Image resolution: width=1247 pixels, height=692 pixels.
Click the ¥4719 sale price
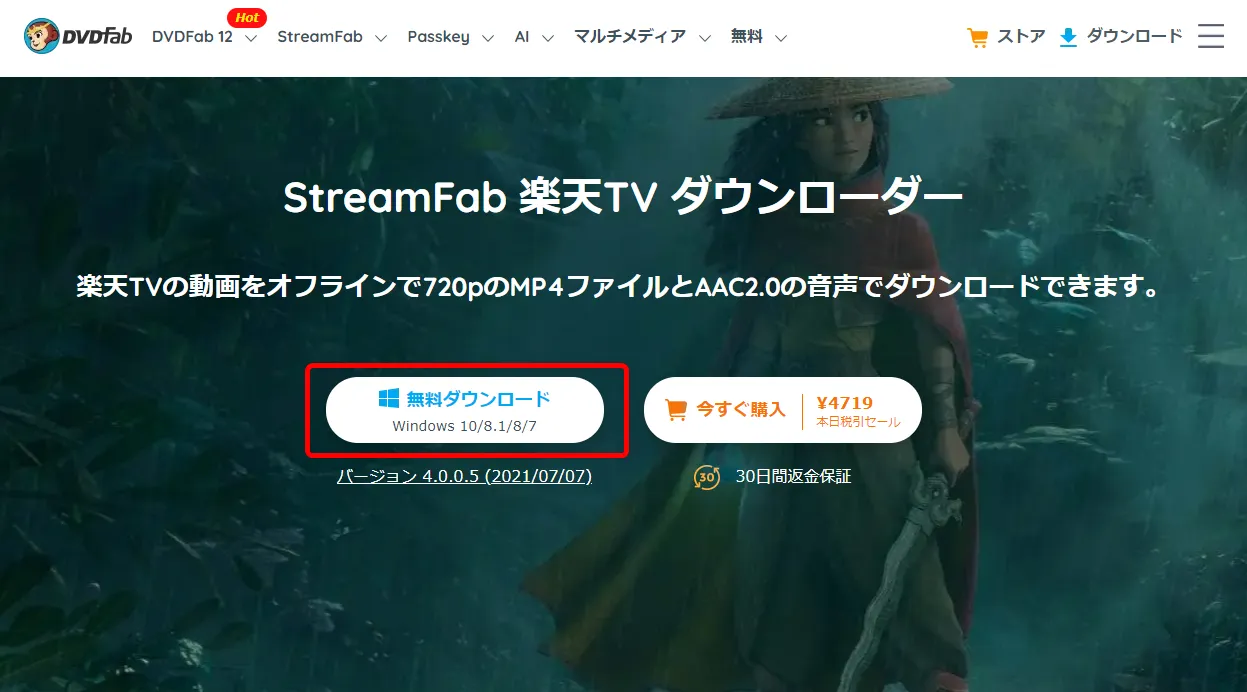[x=845, y=403]
